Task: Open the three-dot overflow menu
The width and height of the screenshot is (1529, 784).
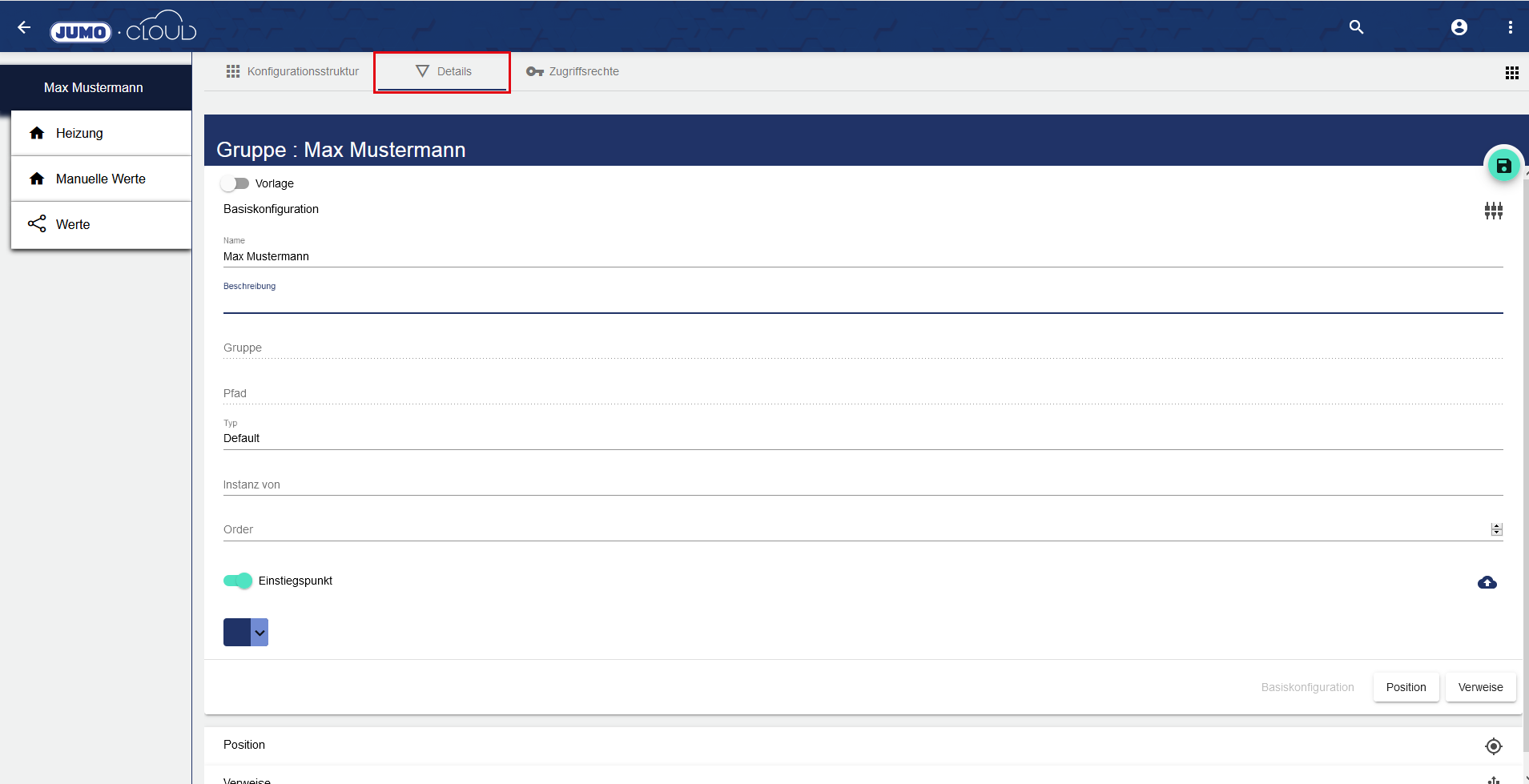Action: click(1510, 27)
